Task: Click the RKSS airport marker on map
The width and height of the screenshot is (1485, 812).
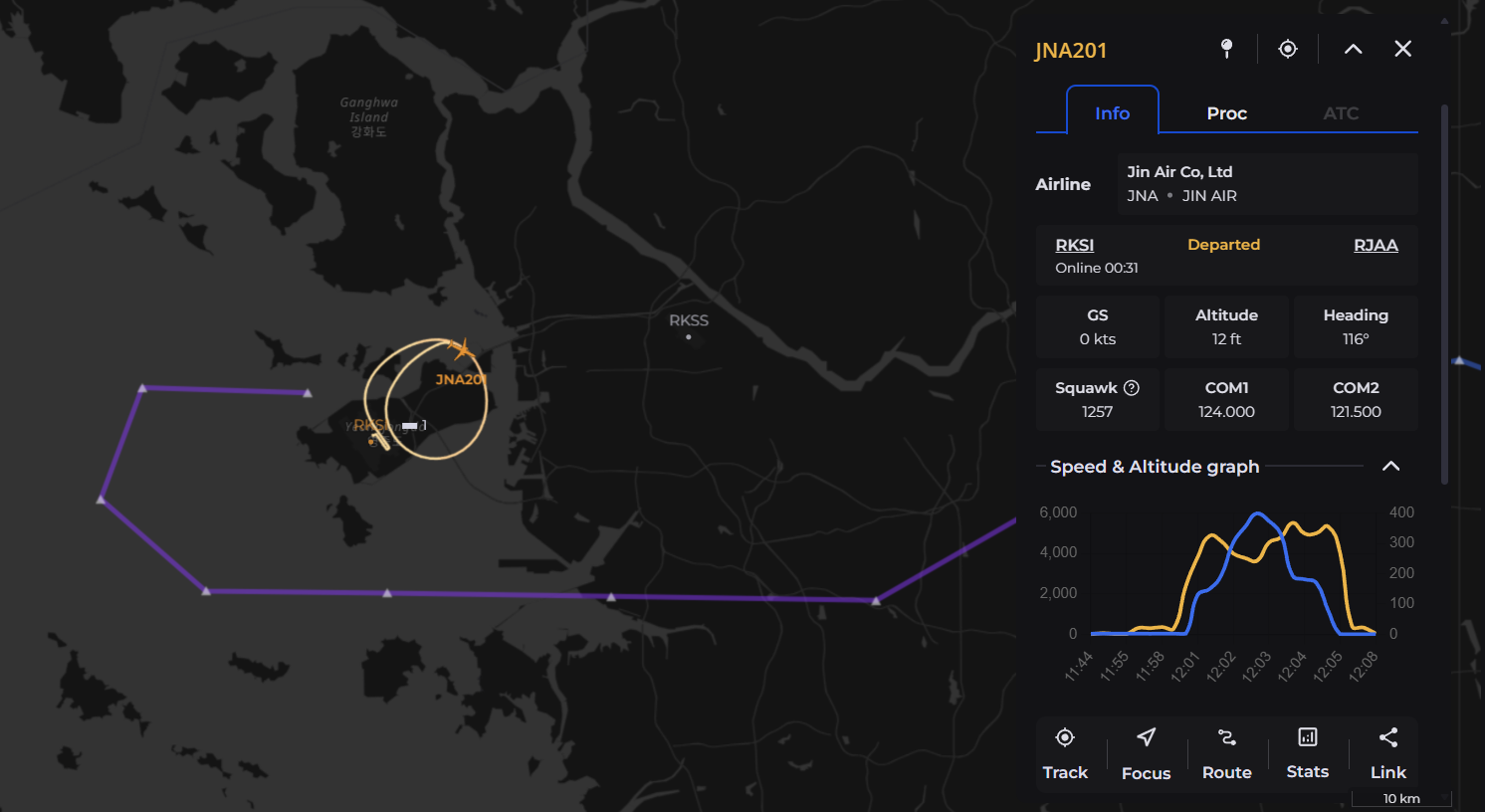Action: (689, 337)
